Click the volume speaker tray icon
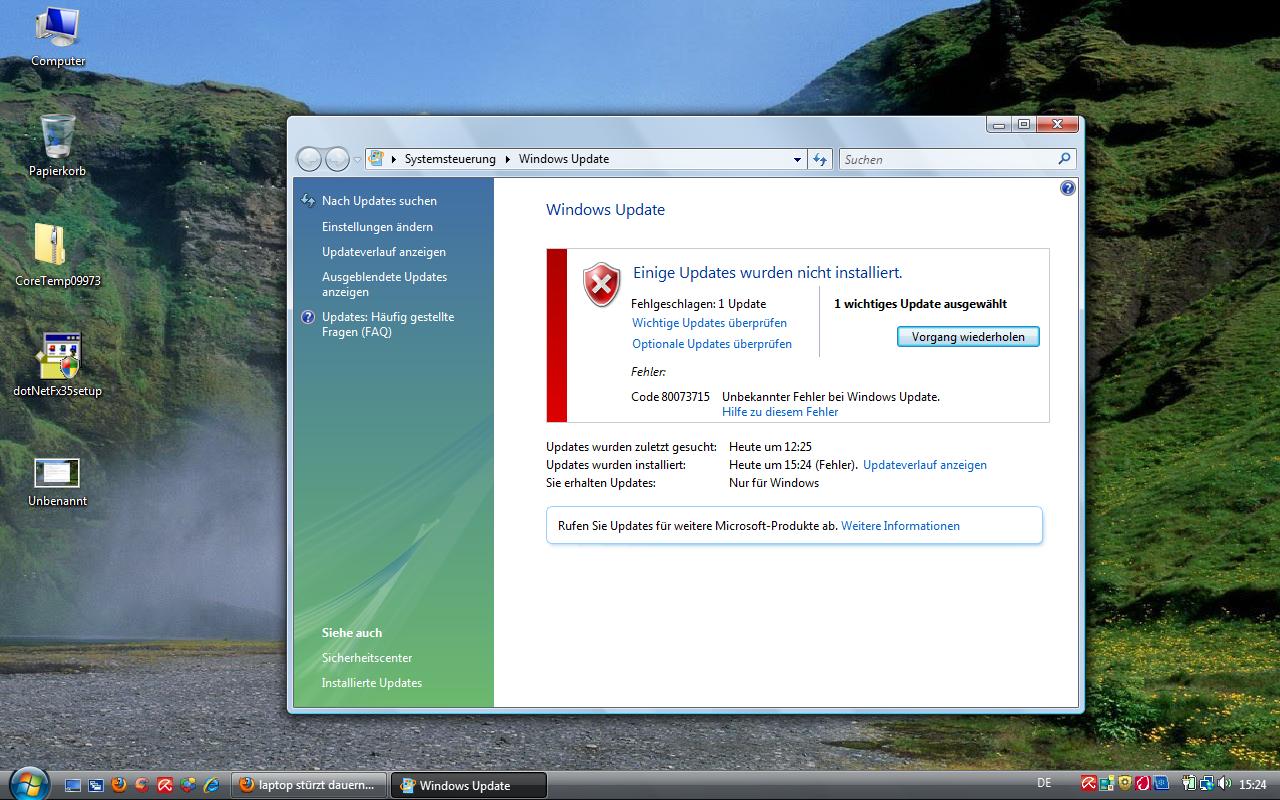This screenshot has width=1280, height=800. pyautogui.click(x=1224, y=783)
